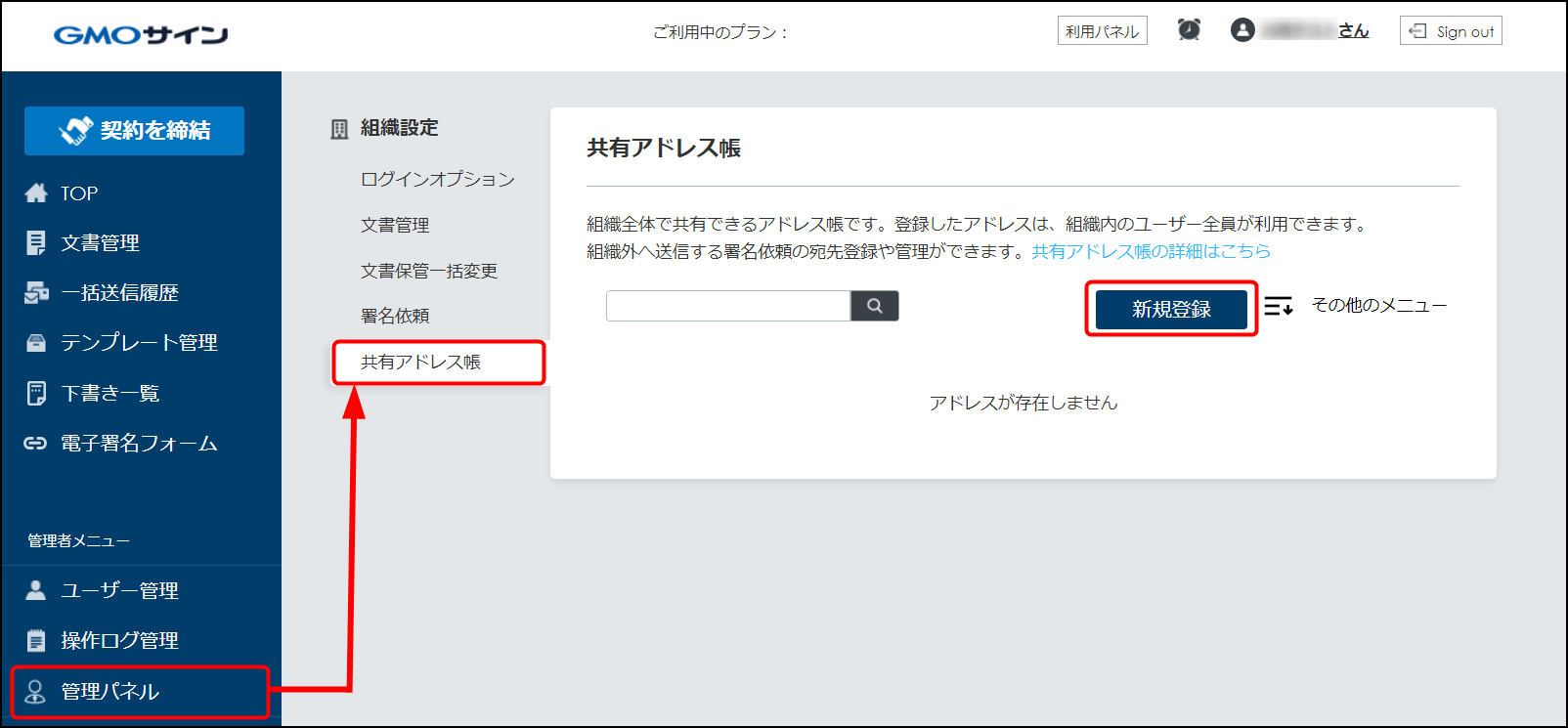This screenshot has height=728, width=1568.
Task: Expand その他のメニュー
Action: [1378, 306]
